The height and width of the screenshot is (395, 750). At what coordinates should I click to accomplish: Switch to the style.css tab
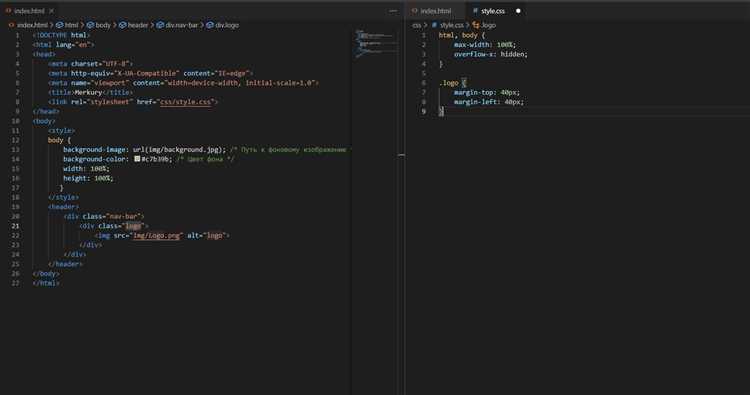point(493,11)
